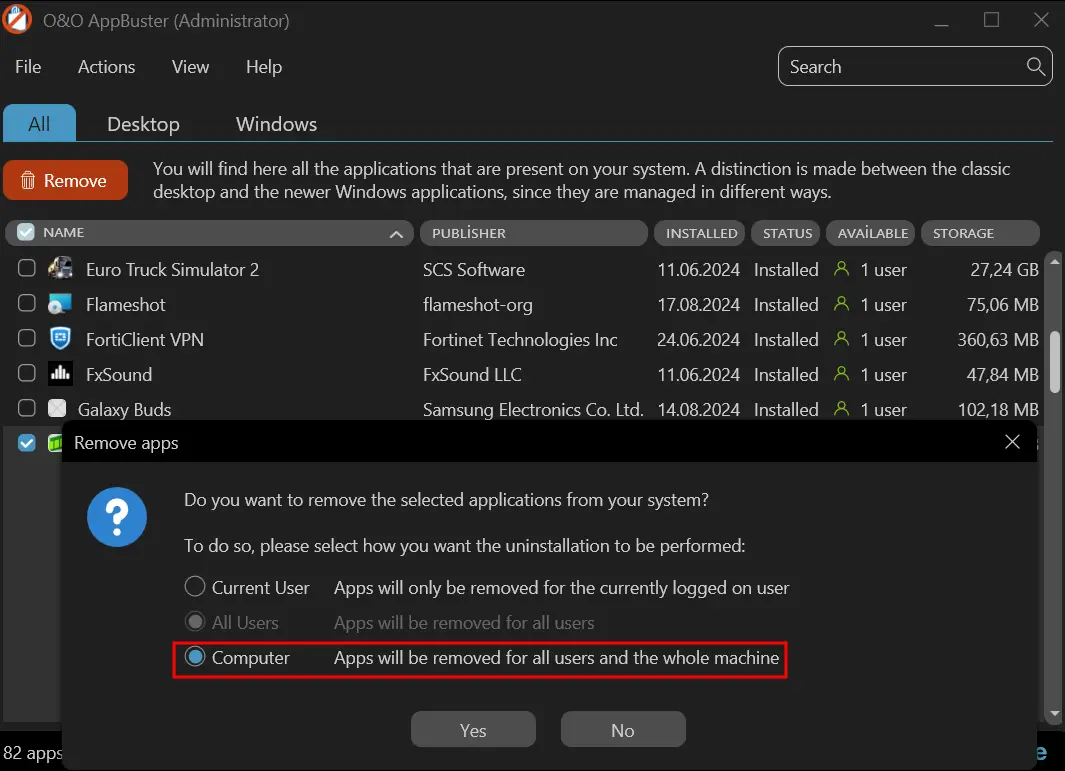Sort by the PUBLISHER column header
The image size is (1065, 771).
[533, 233]
